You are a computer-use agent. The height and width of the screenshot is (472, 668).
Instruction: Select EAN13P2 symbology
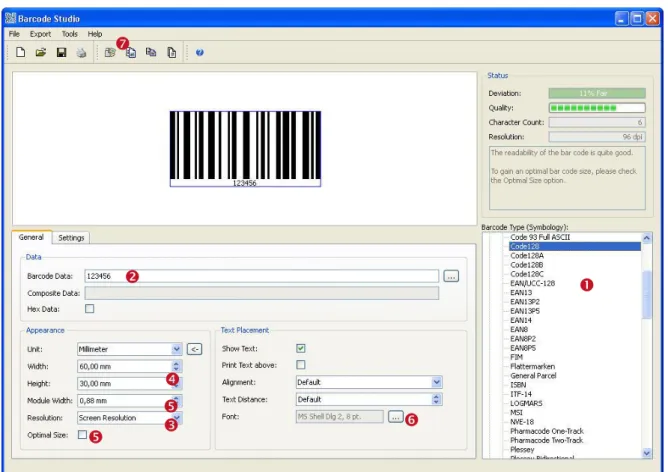pos(525,302)
